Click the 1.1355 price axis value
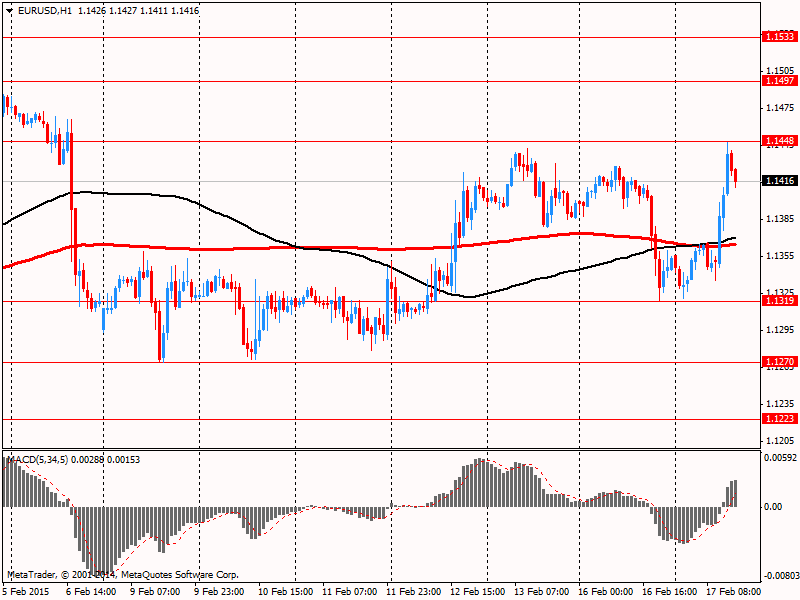Screen dimensions: 800x600 point(779,256)
